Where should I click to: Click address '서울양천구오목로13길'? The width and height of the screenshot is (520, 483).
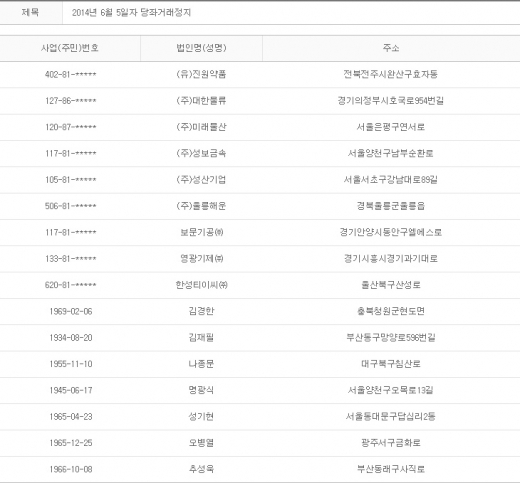[x=391, y=390]
